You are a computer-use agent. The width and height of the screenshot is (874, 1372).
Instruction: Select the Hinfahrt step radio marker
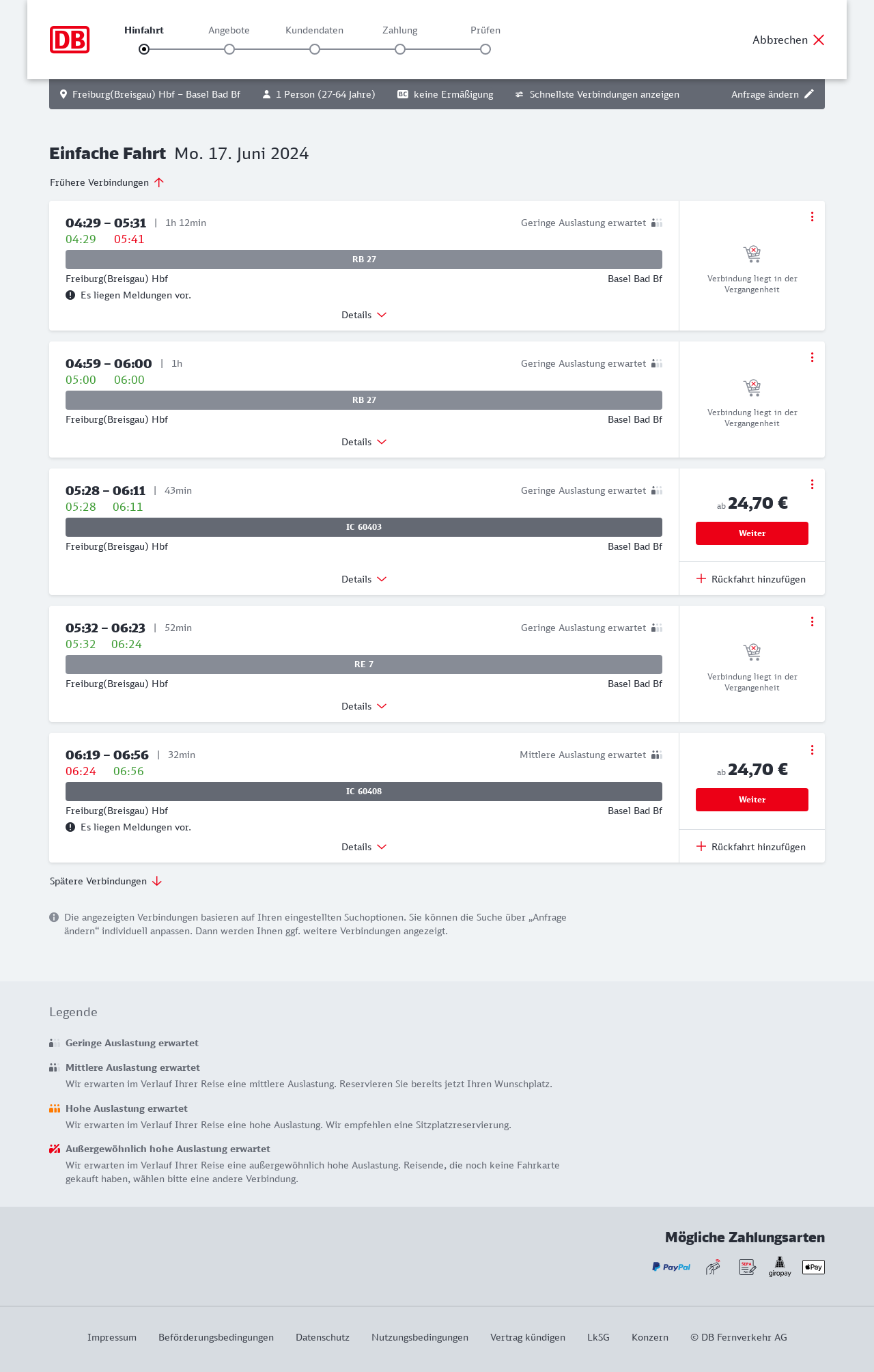[x=144, y=49]
